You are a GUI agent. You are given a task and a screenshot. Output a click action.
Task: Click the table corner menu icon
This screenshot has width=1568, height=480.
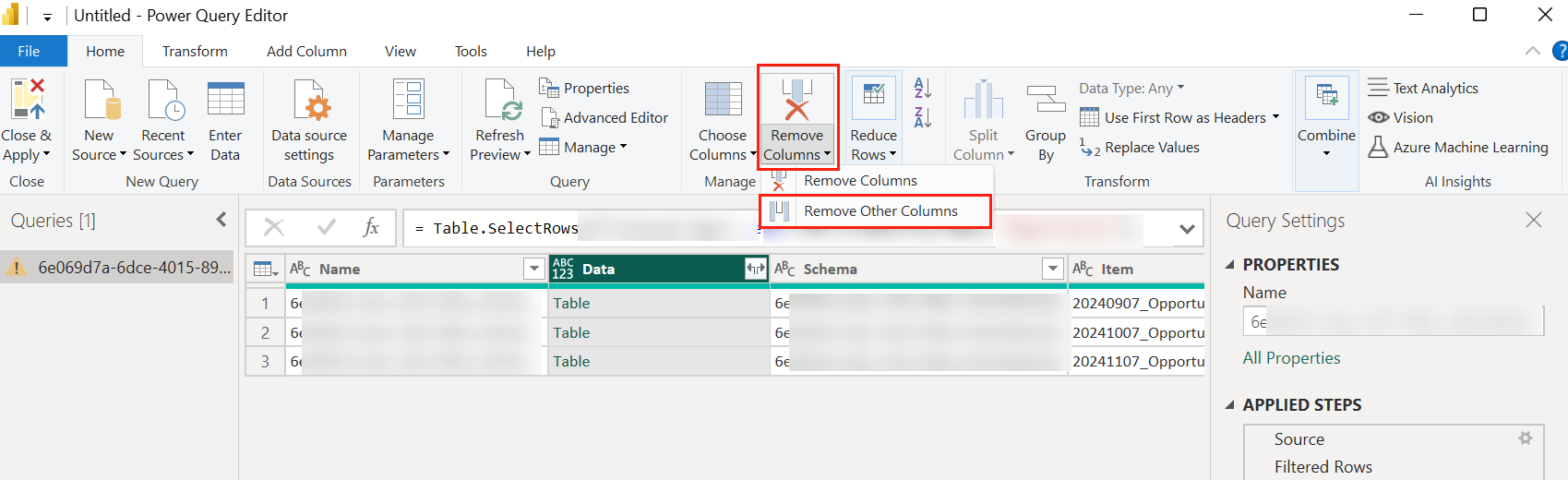tap(266, 269)
